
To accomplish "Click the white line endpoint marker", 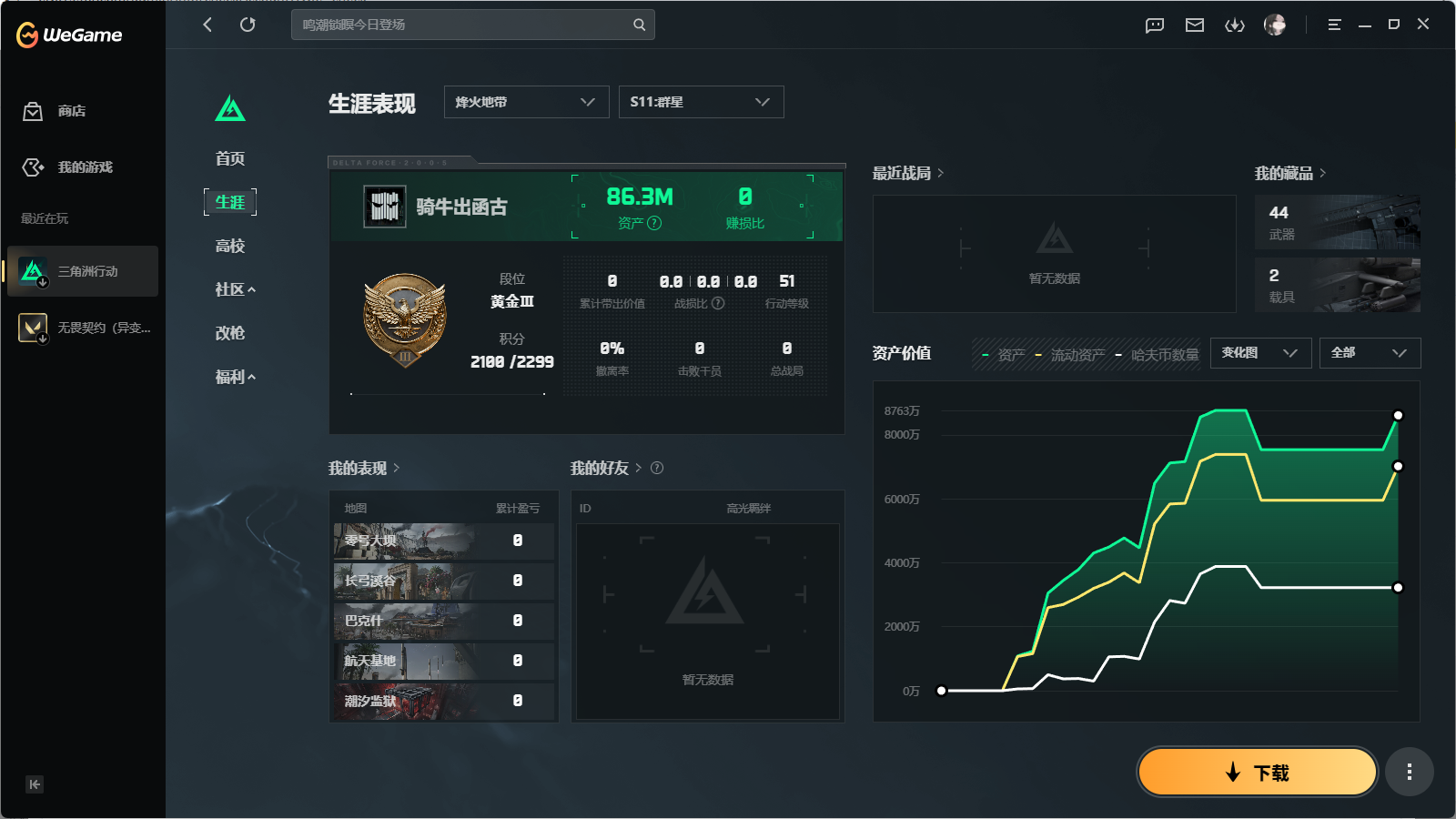I will (1399, 587).
